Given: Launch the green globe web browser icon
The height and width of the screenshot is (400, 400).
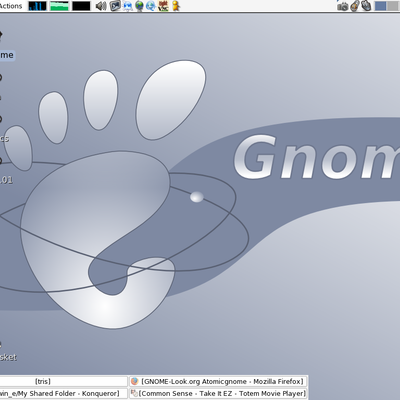Looking at the screenshot, I should coord(139,6).
